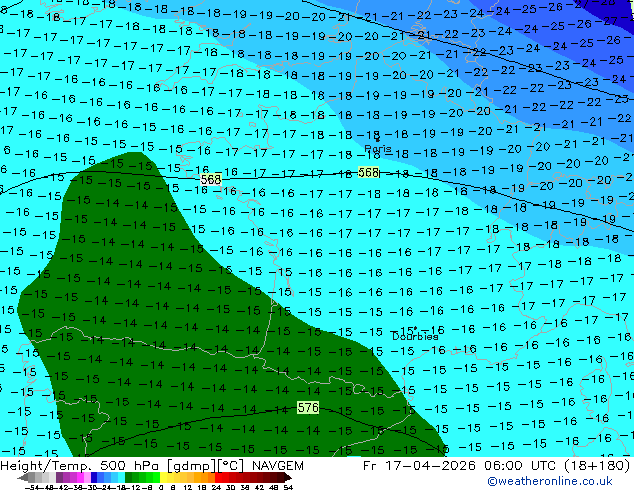Screen dimensions: 634x490
Task: Open the weatheronline.co.uk copyright link
Action: coord(550,481)
